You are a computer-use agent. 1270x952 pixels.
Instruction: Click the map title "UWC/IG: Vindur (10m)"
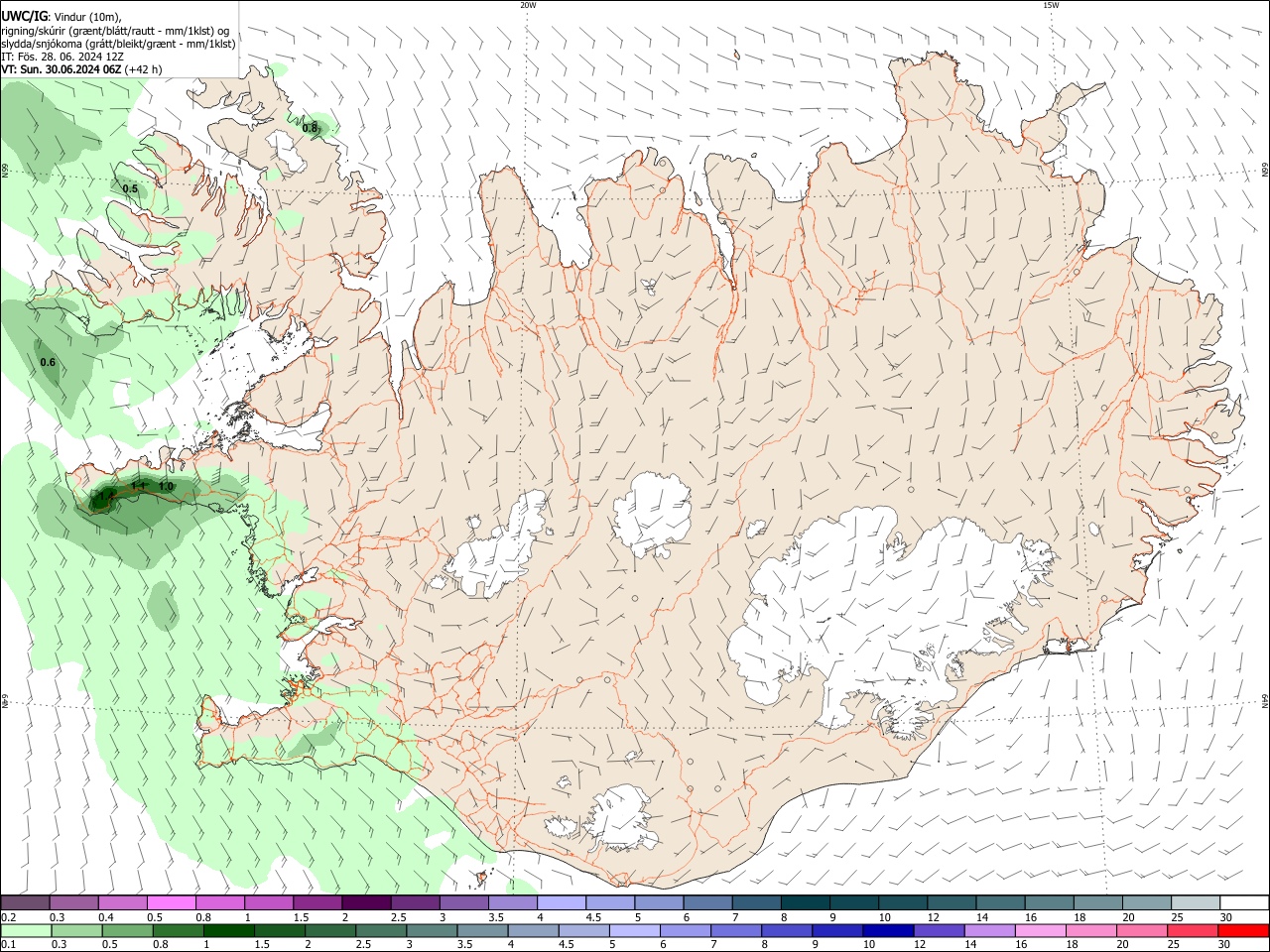pyautogui.click(x=63, y=17)
